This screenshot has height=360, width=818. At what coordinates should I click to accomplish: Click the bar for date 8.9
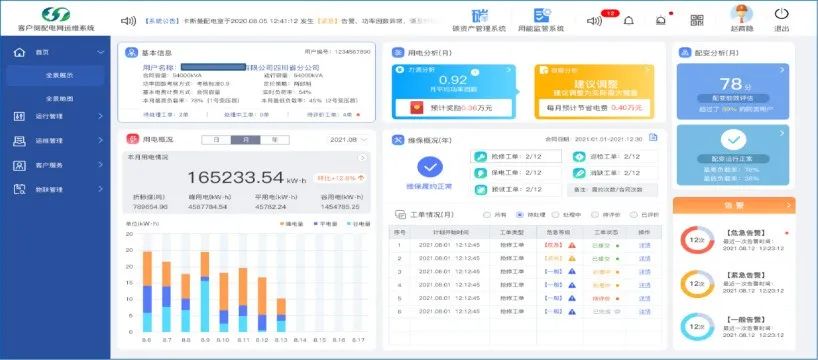(205, 292)
